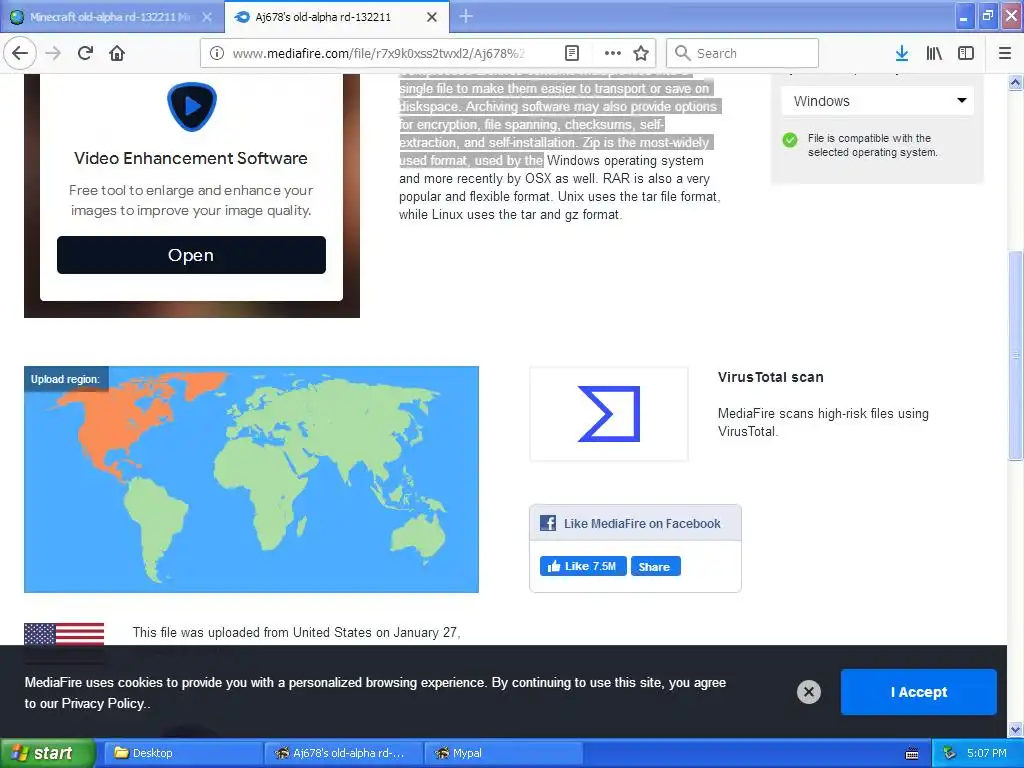The width and height of the screenshot is (1024, 768).
Task: Dismiss the cookie notice with X
Action: (808, 692)
